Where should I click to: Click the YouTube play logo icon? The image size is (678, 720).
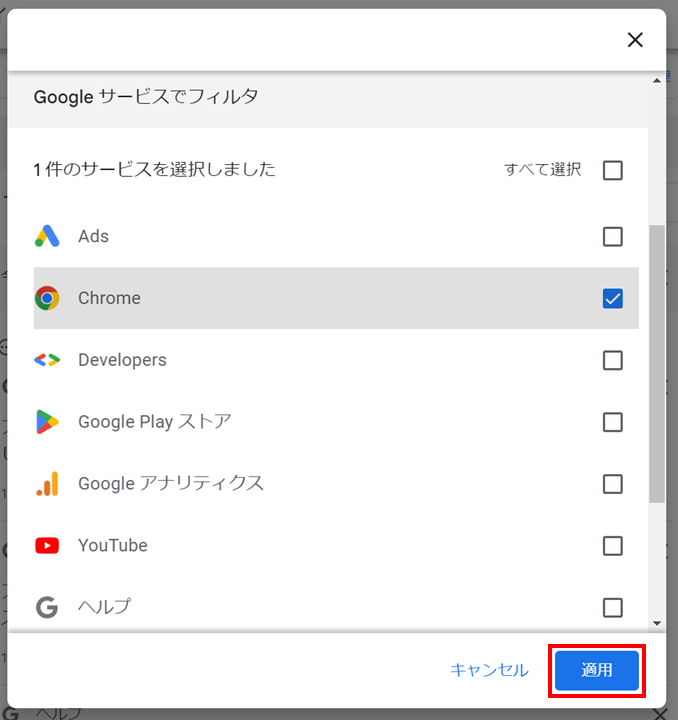[x=47, y=546]
